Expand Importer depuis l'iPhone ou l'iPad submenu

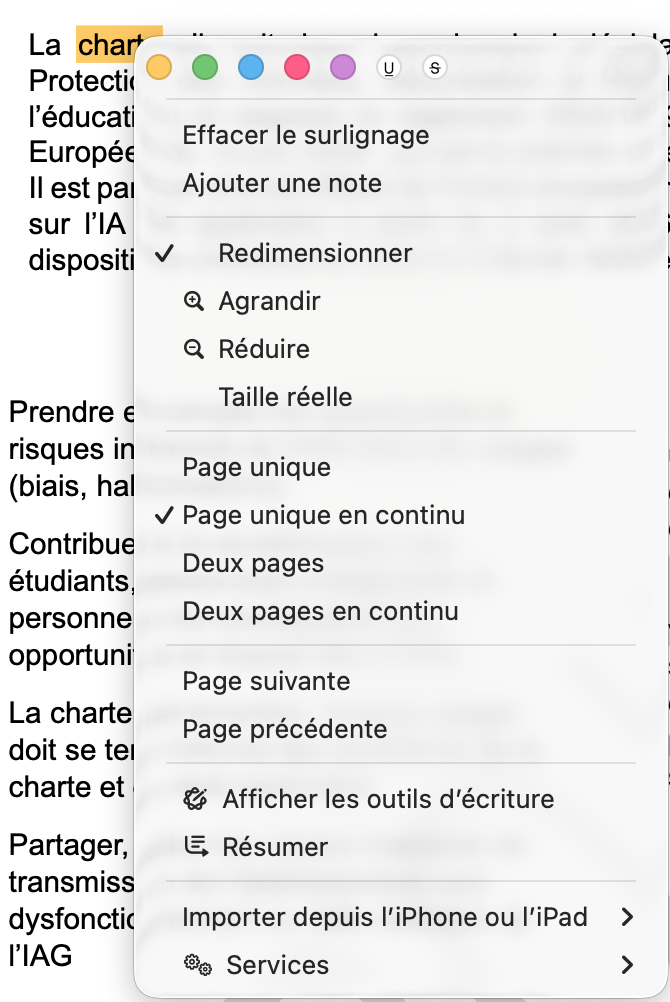point(627,917)
